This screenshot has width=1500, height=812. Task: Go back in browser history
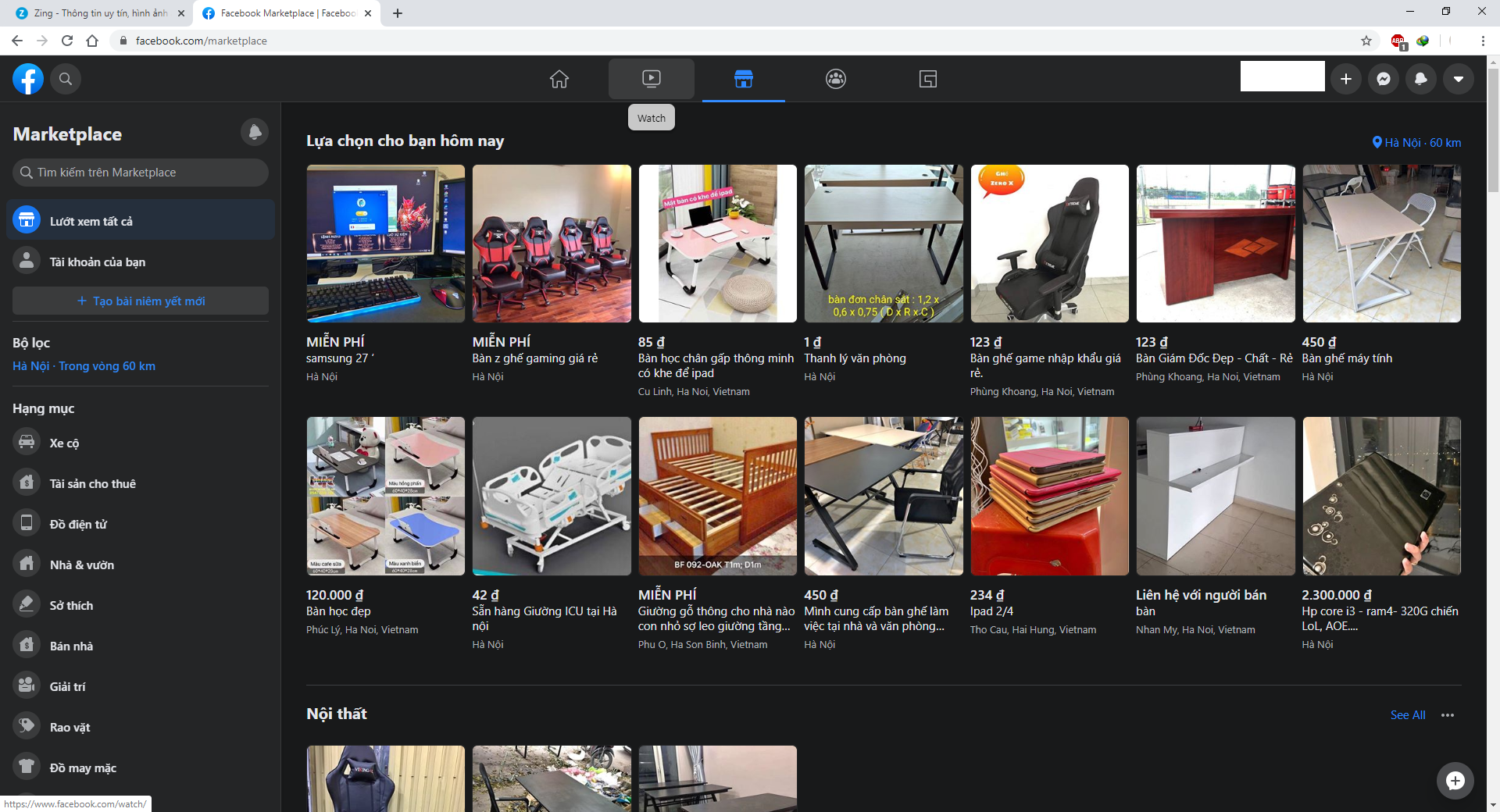17,41
